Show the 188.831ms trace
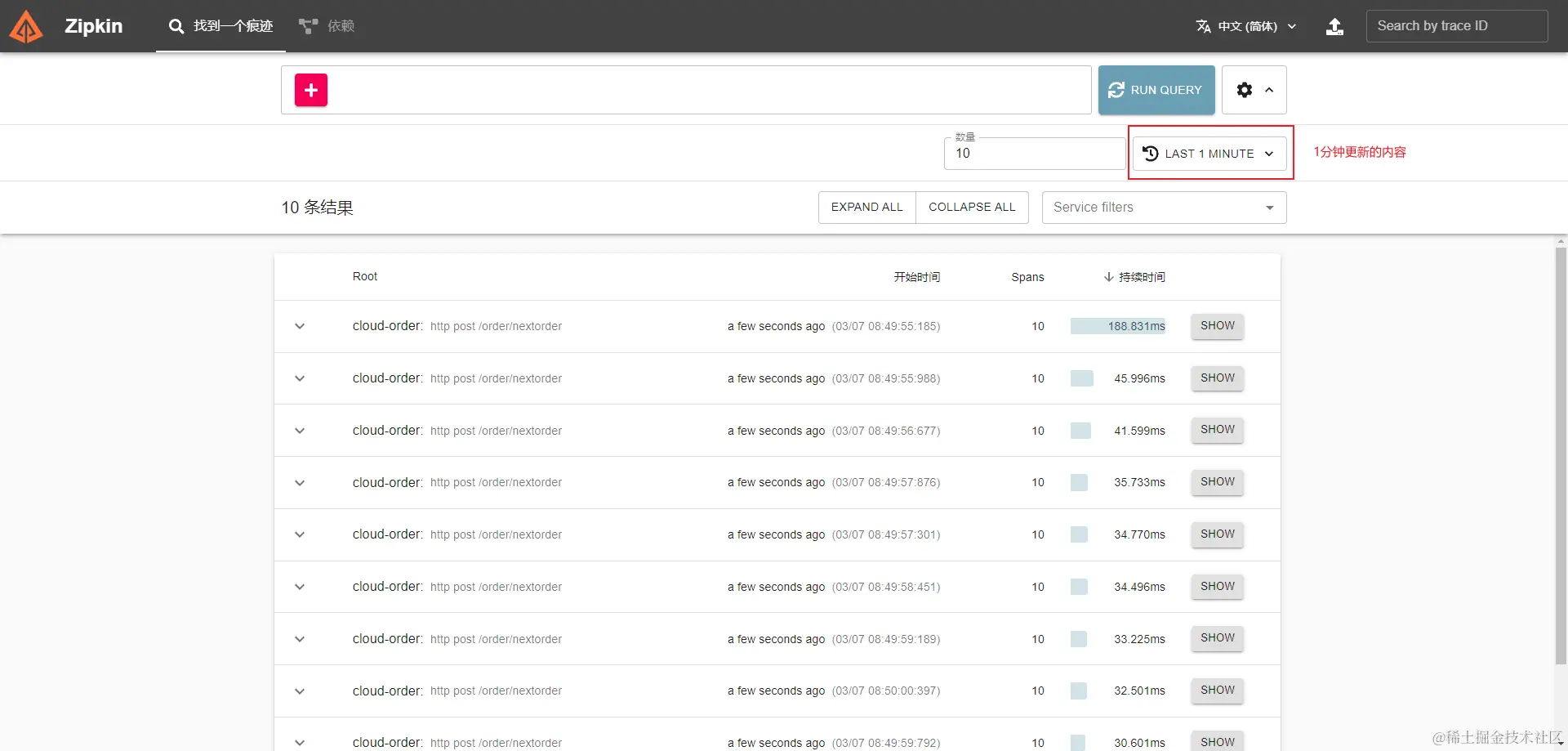Viewport: 1568px width, 751px height. pyautogui.click(x=1218, y=326)
